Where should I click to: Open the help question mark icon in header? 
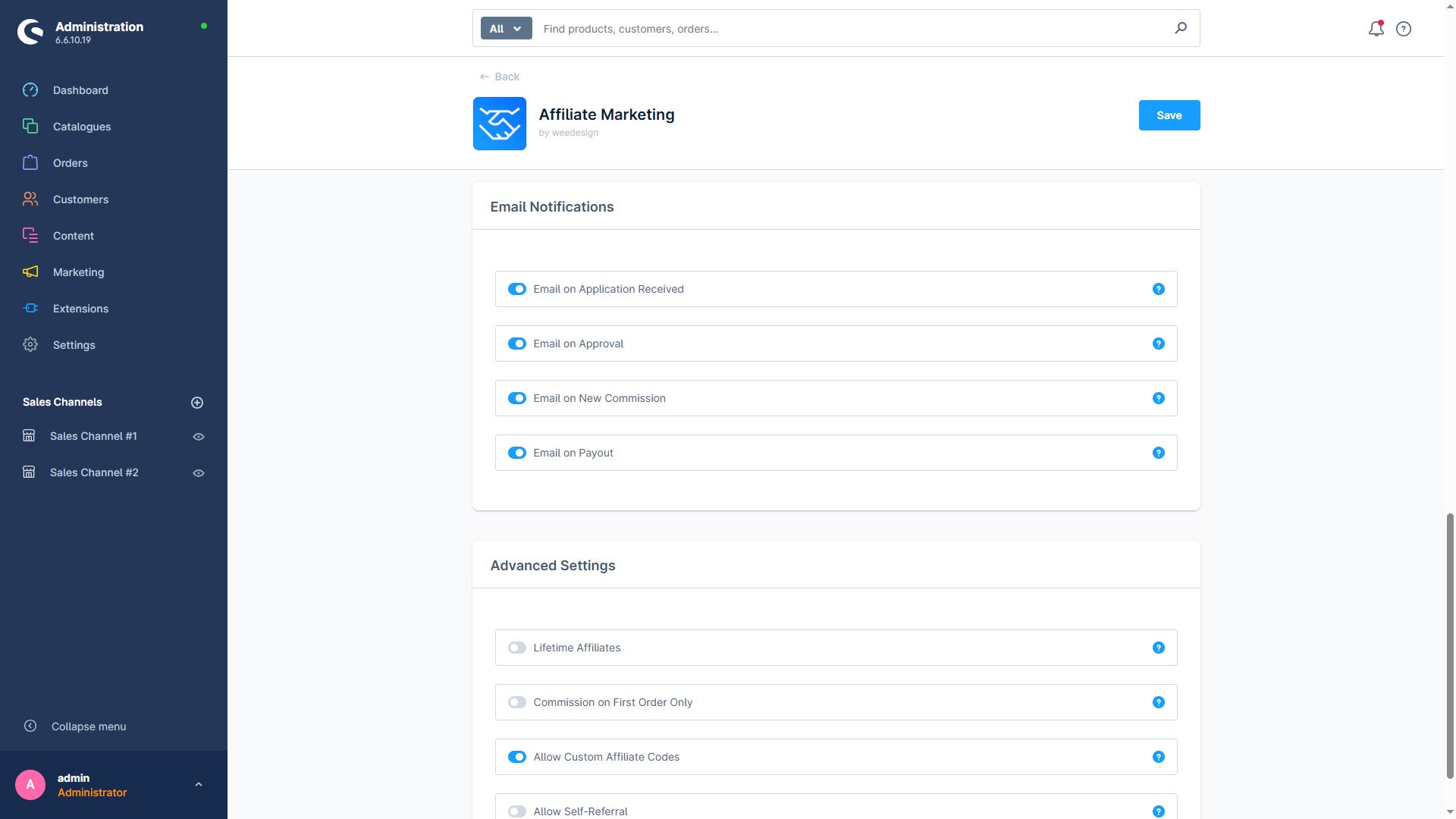pyautogui.click(x=1404, y=29)
